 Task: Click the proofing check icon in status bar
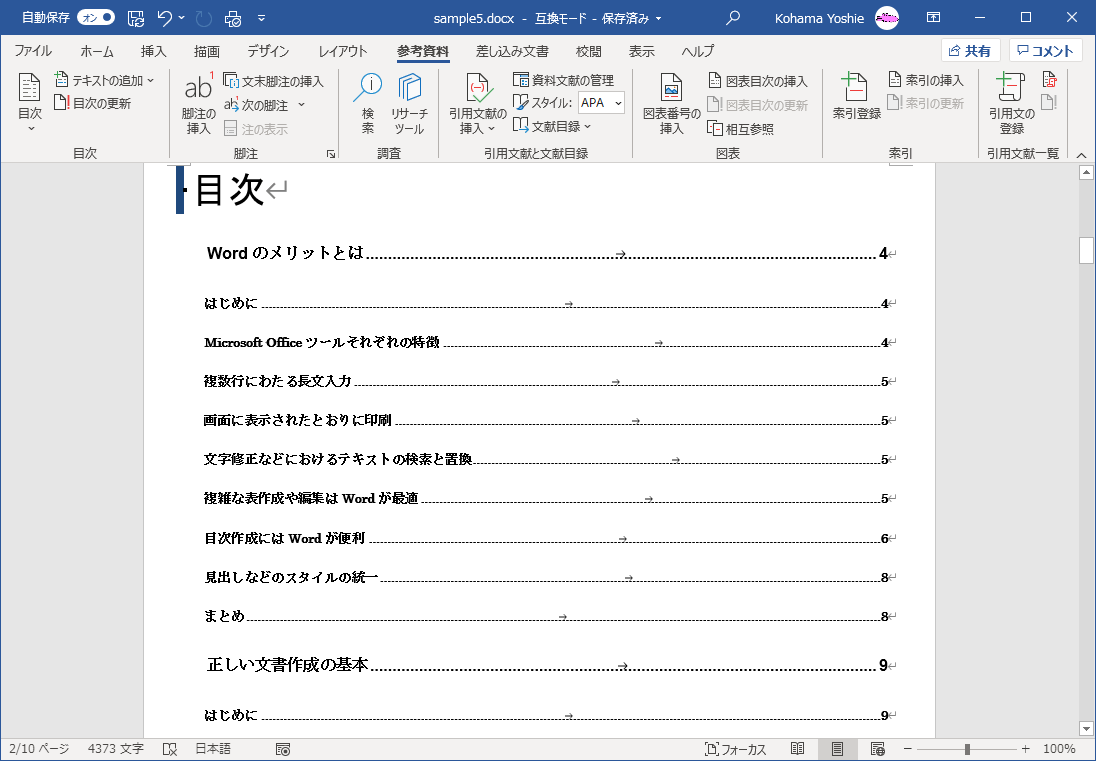pos(170,749)
